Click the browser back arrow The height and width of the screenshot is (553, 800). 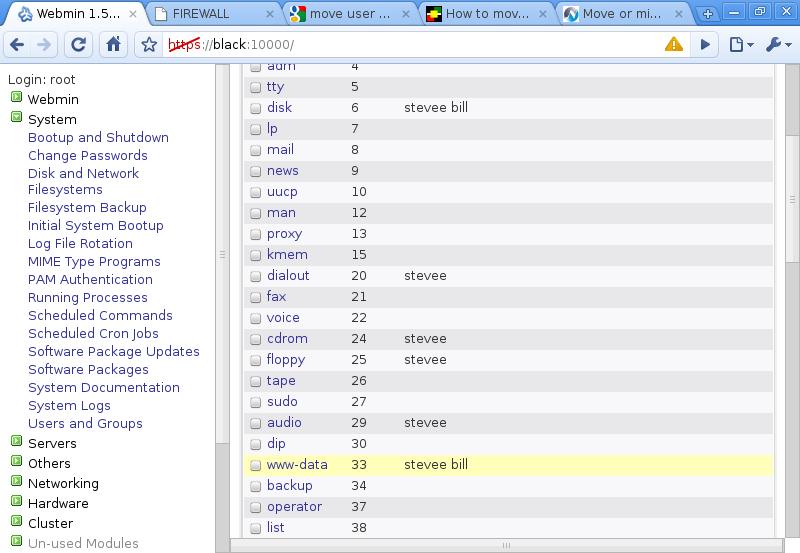18,45
